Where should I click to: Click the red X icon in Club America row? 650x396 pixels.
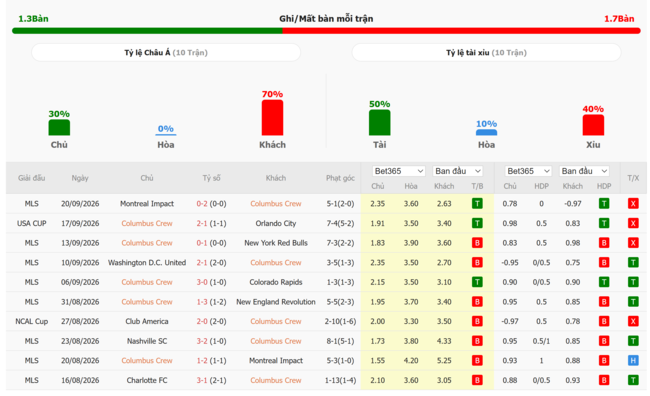click(x=633, y=321)
